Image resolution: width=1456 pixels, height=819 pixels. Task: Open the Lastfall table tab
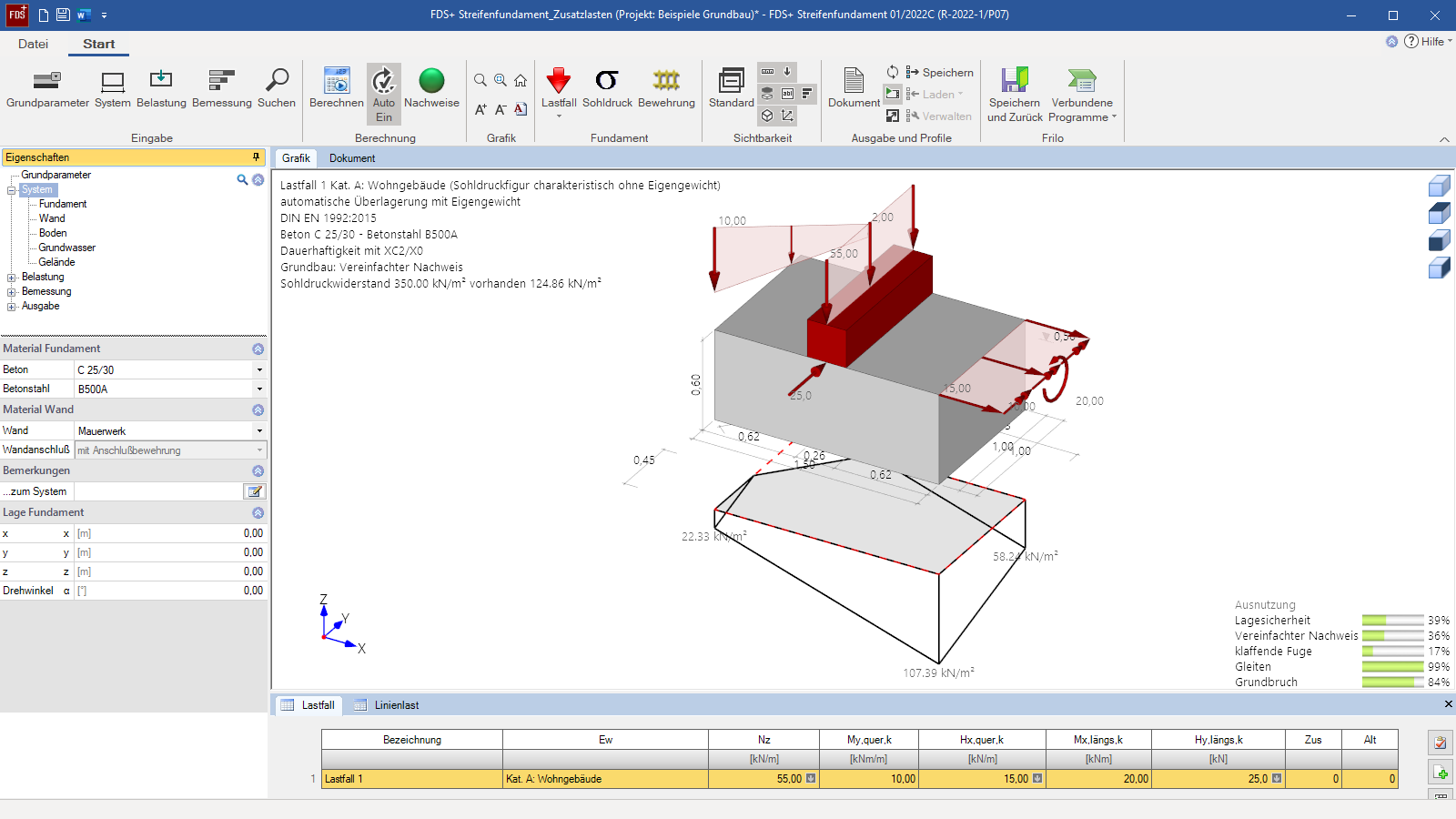pos(308,705)
